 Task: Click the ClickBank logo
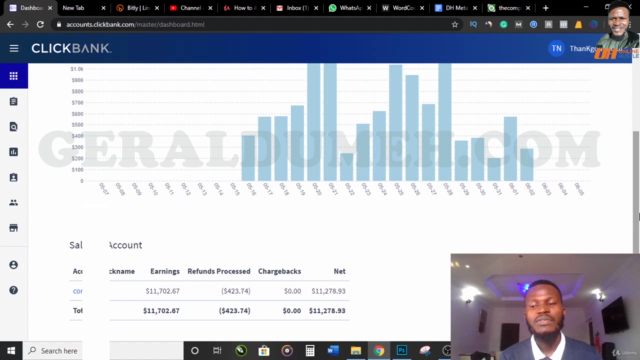71,49
